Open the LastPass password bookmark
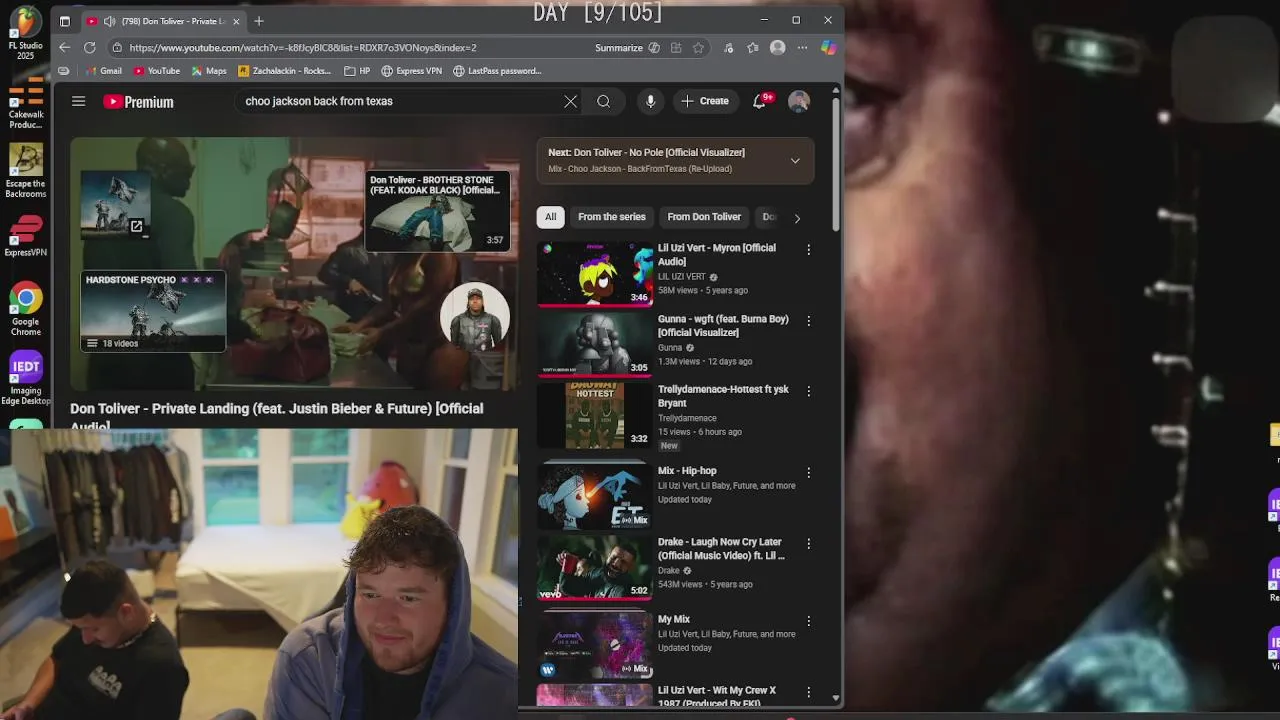The width and height of the screenshot is (1280, 720). pyautogui.click(x=497, y=71)
